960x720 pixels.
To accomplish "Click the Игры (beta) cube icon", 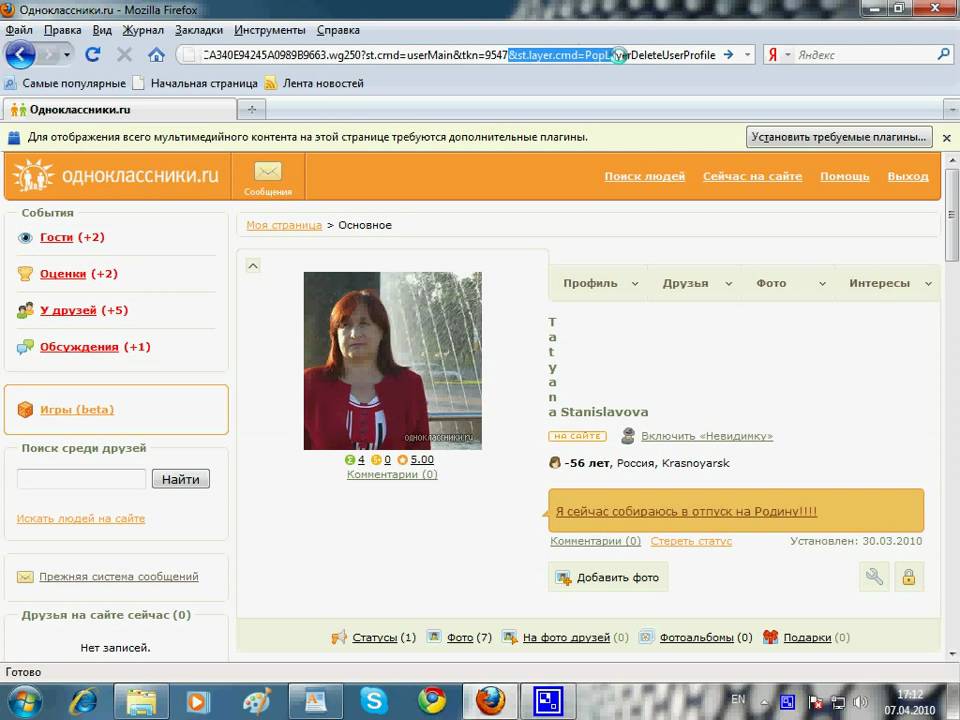I will (25, 410).
